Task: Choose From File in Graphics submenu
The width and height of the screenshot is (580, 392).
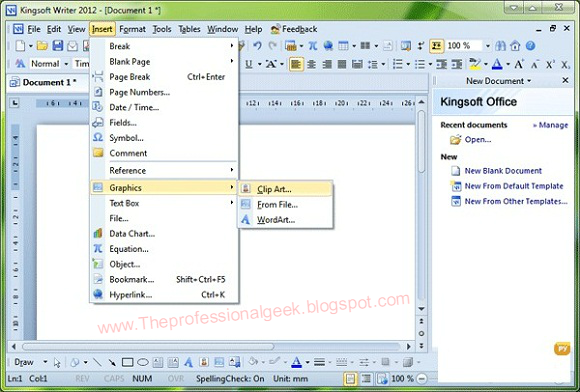Action: [285, 205]
